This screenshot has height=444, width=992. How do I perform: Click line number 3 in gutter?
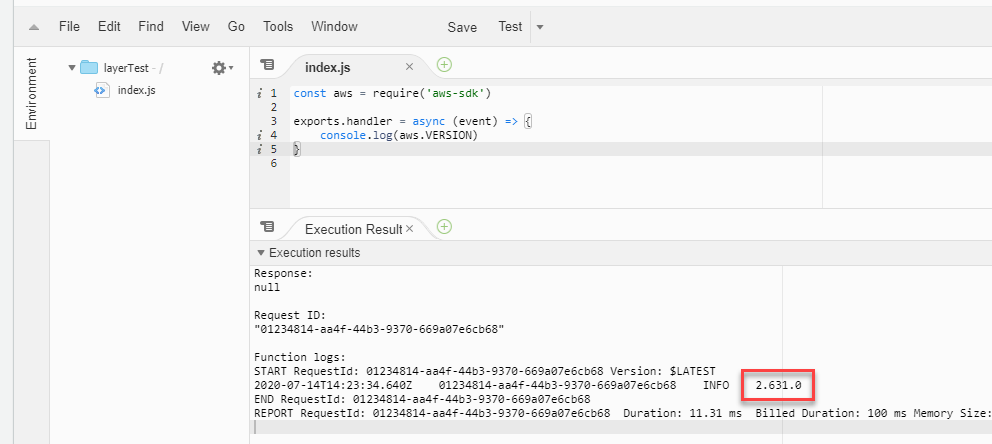[273, 121]
